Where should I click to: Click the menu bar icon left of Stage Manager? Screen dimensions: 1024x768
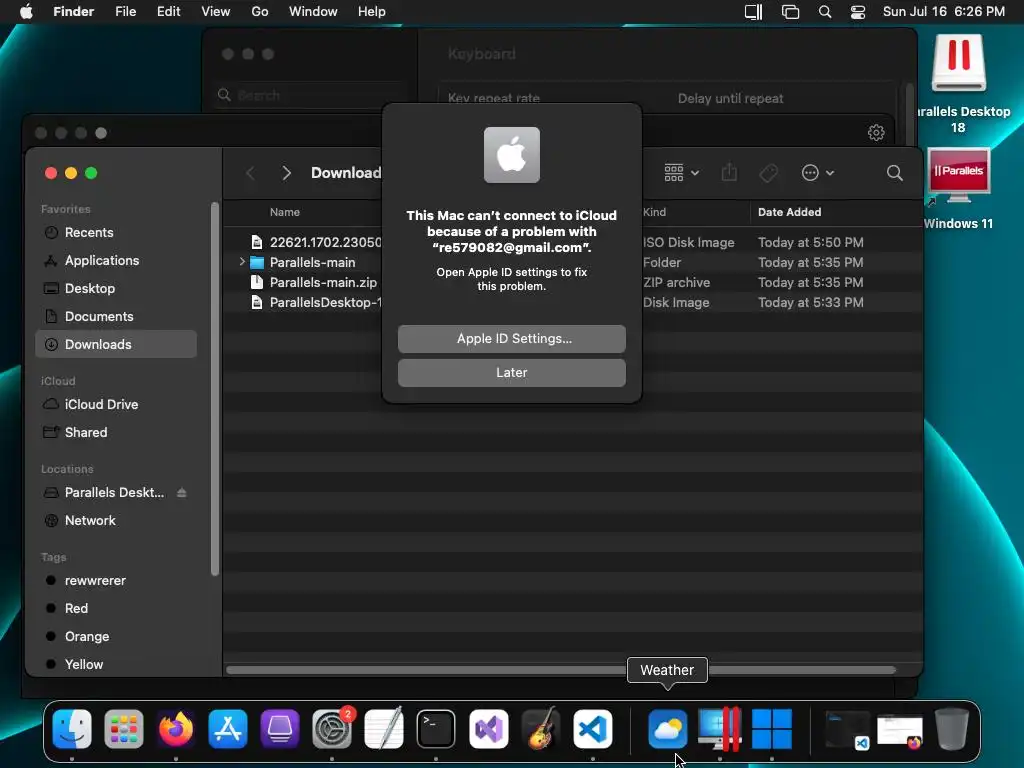tap(754, 12)
